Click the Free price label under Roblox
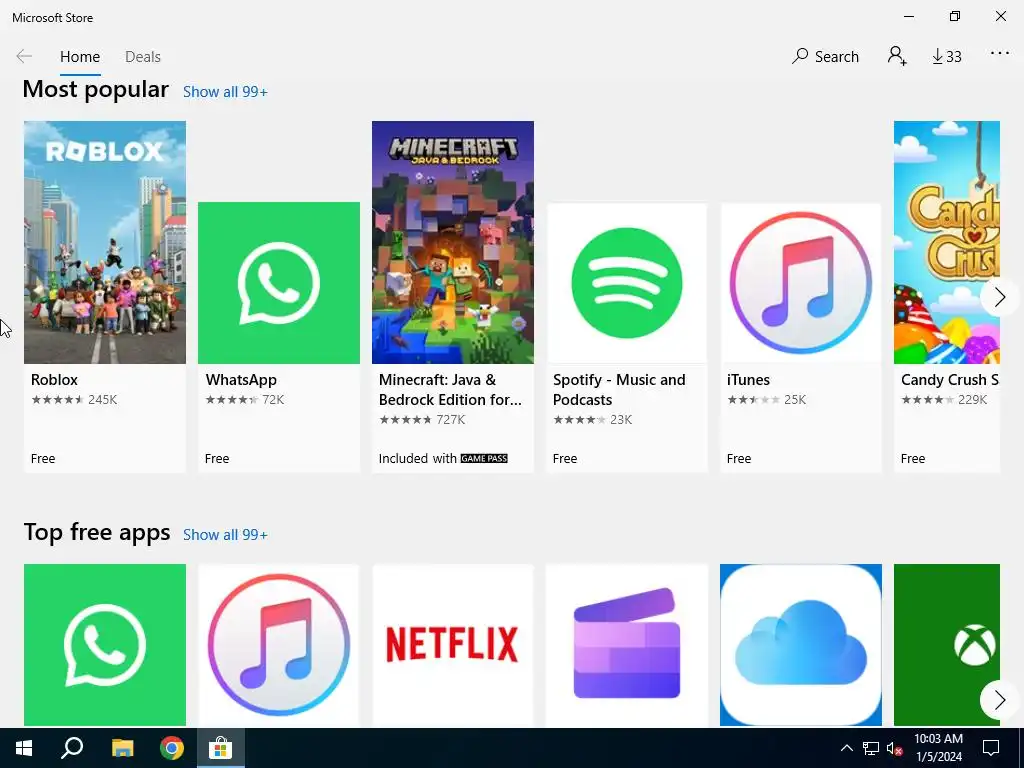Image resolution: width=1024 pixels, height=768 pixels. (43, 458)
